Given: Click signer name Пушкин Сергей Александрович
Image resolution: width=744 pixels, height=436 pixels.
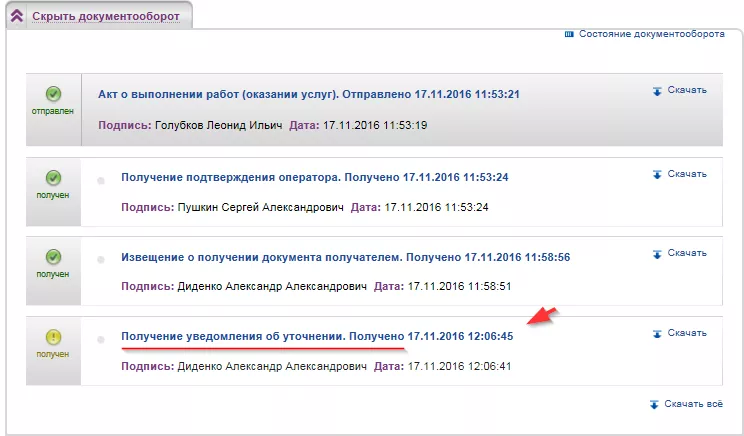Looking at the screenshot, I should tap(260, 207).
